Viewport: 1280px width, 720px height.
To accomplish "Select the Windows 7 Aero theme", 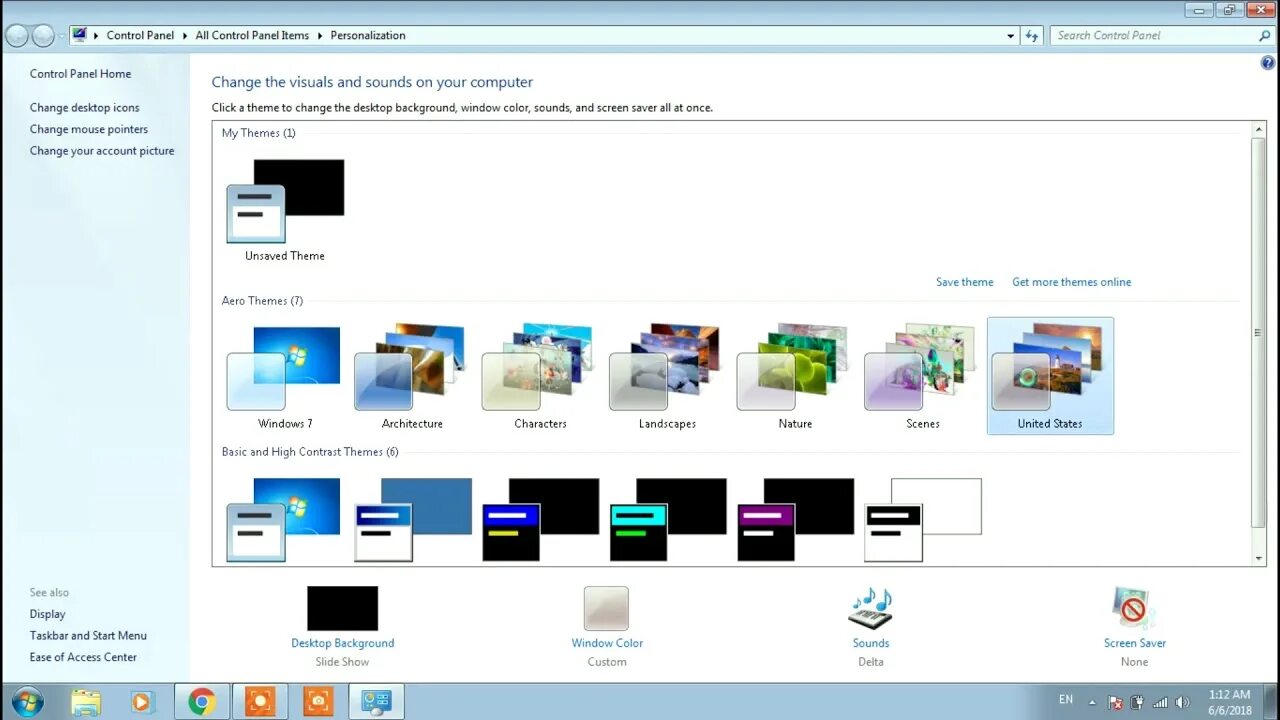I will click(x=285, y=377).
